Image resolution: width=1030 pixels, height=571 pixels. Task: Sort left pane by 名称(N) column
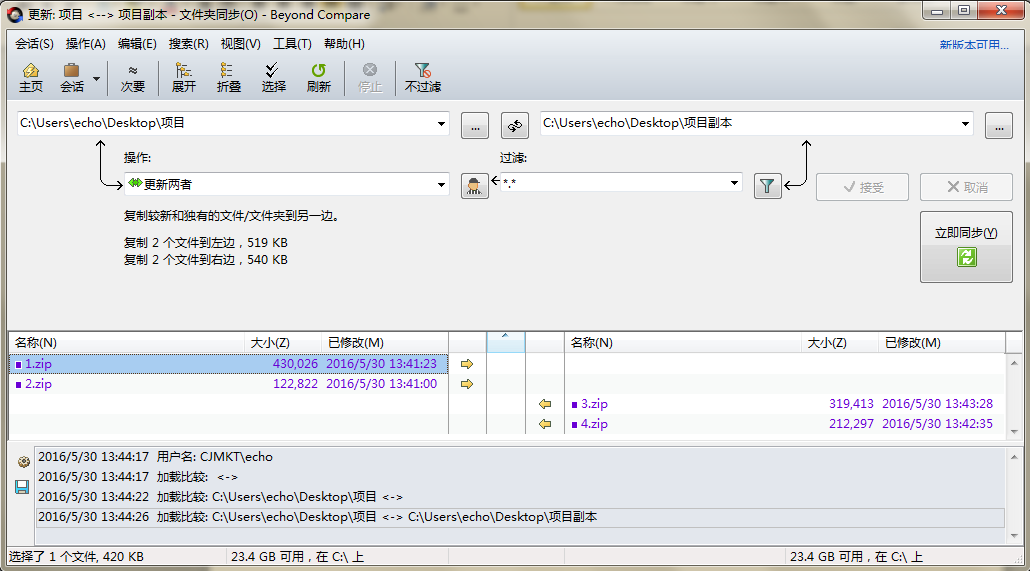tap(126, 343)
